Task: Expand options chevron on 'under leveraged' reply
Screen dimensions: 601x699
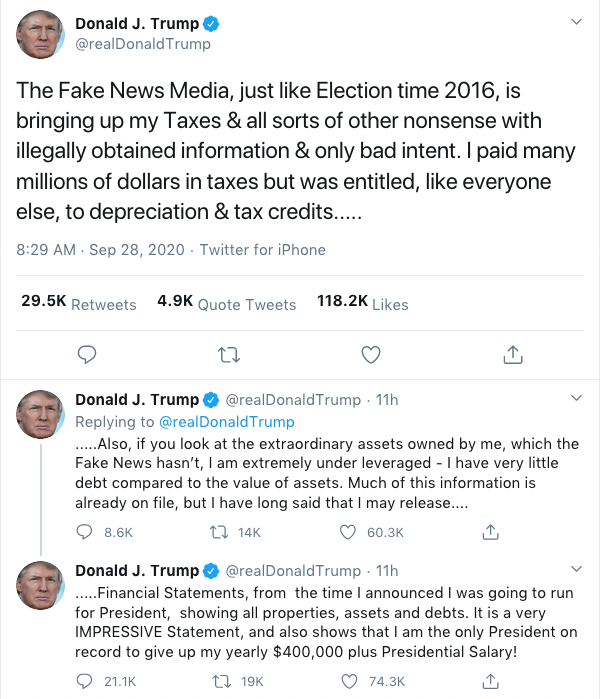Action: [576, 399]
